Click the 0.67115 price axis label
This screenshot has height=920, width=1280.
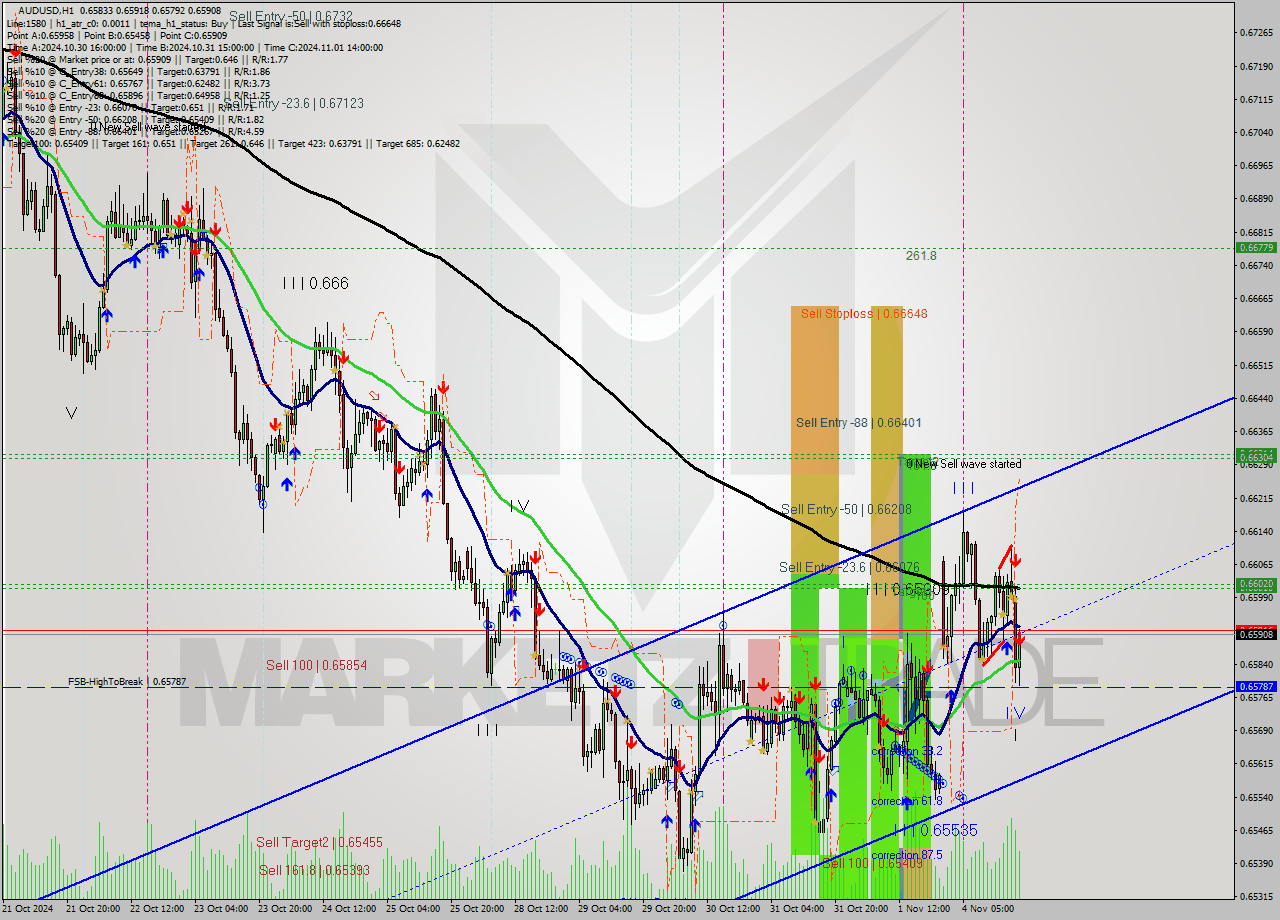(x=1256, y=99)
